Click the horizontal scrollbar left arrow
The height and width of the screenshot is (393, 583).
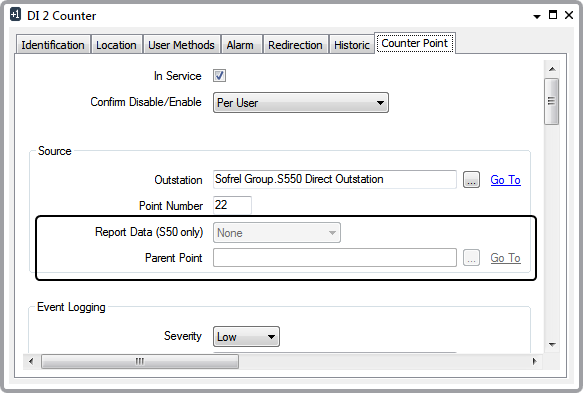click(31, 361)
